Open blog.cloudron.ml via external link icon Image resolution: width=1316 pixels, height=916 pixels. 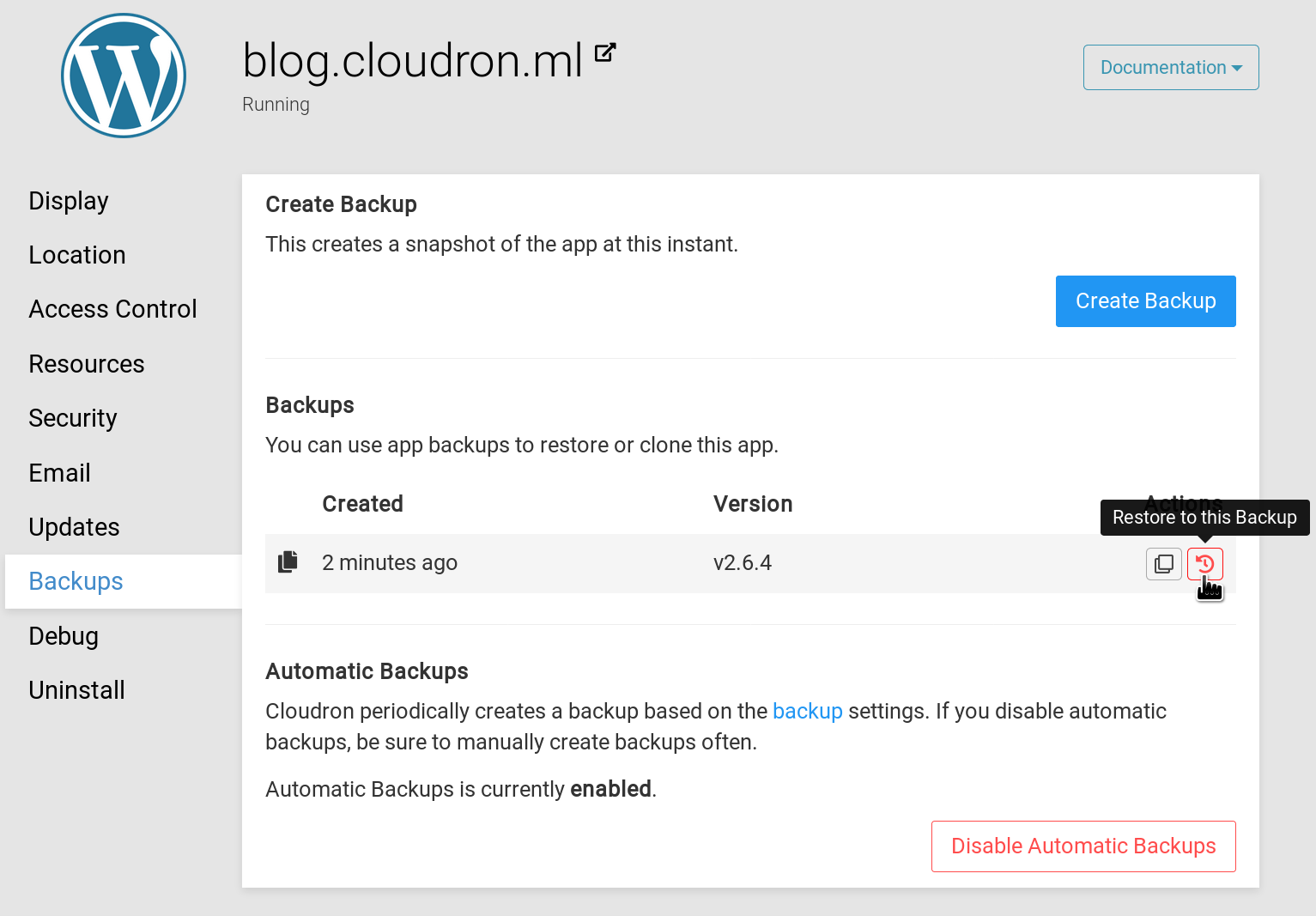tap(605, 52)
